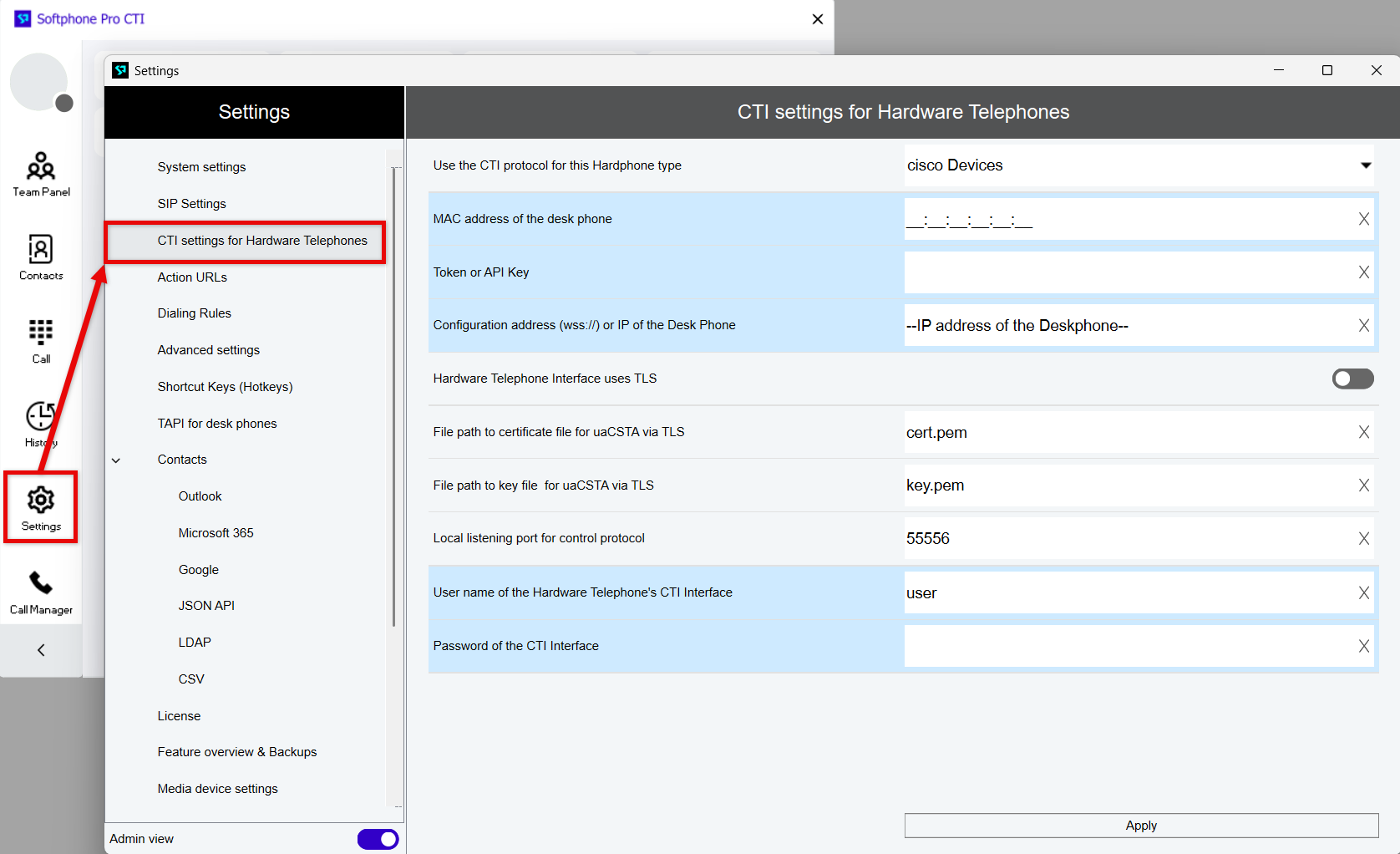Select Microsoft 365 under Contacts

click(x=216, y=533)
